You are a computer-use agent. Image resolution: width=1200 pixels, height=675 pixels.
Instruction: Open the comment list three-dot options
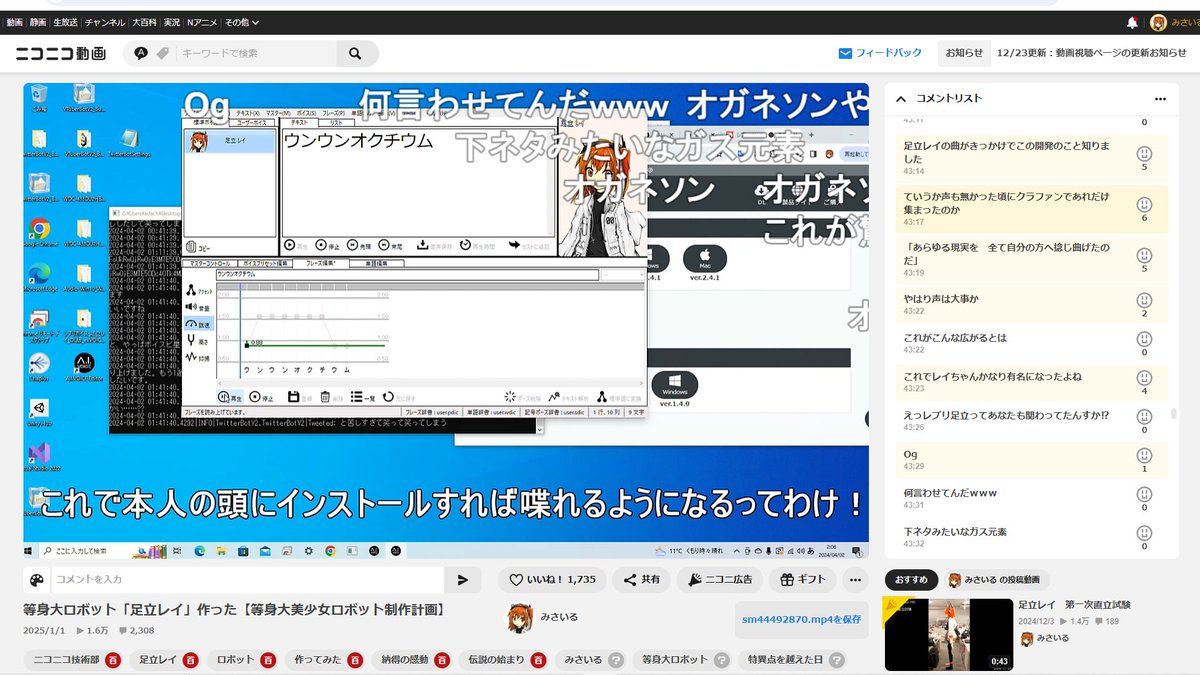click(1160, 99)
